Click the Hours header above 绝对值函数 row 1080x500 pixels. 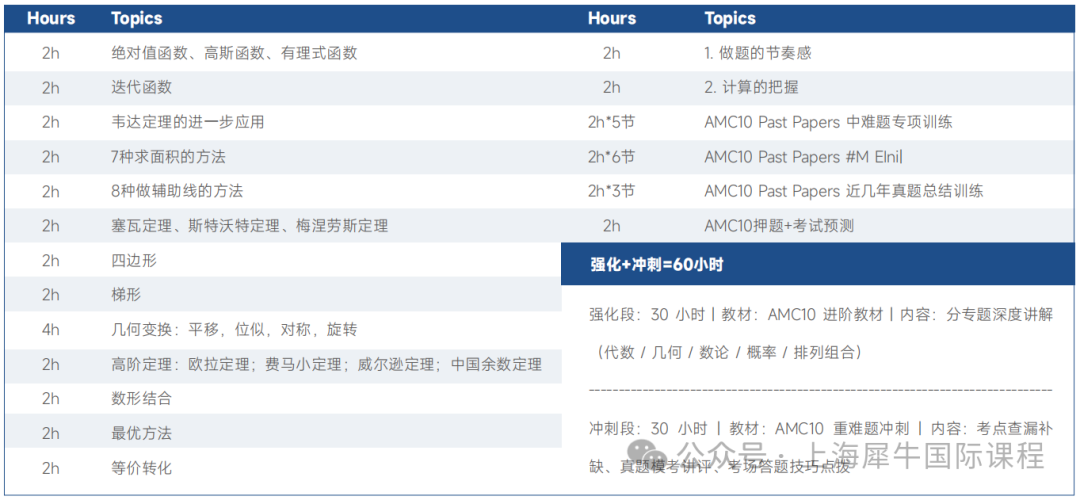point(51,19)
